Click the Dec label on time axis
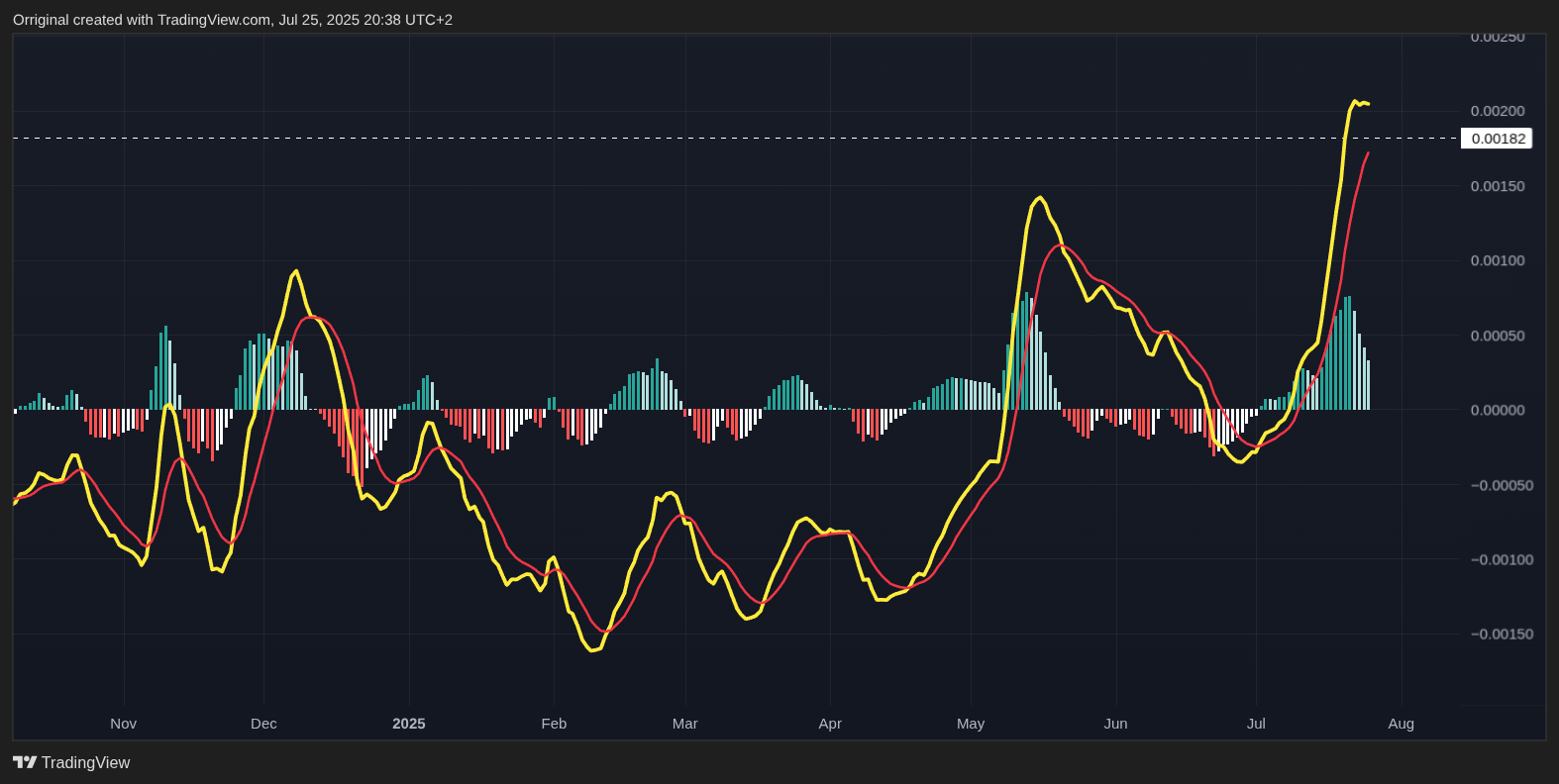This screenshot has height=784, width=1559. (263, 724)
